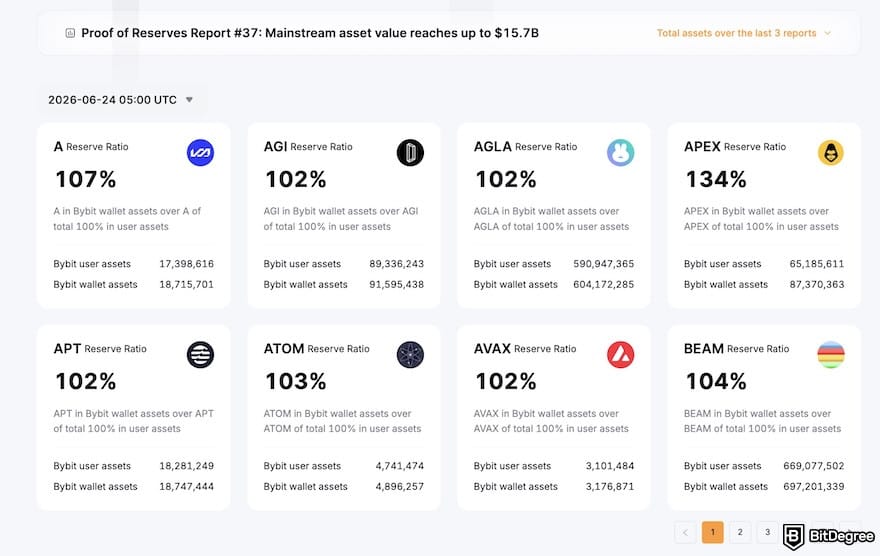
Task: Click the chevron next to Total assets link
Action: 827,33
